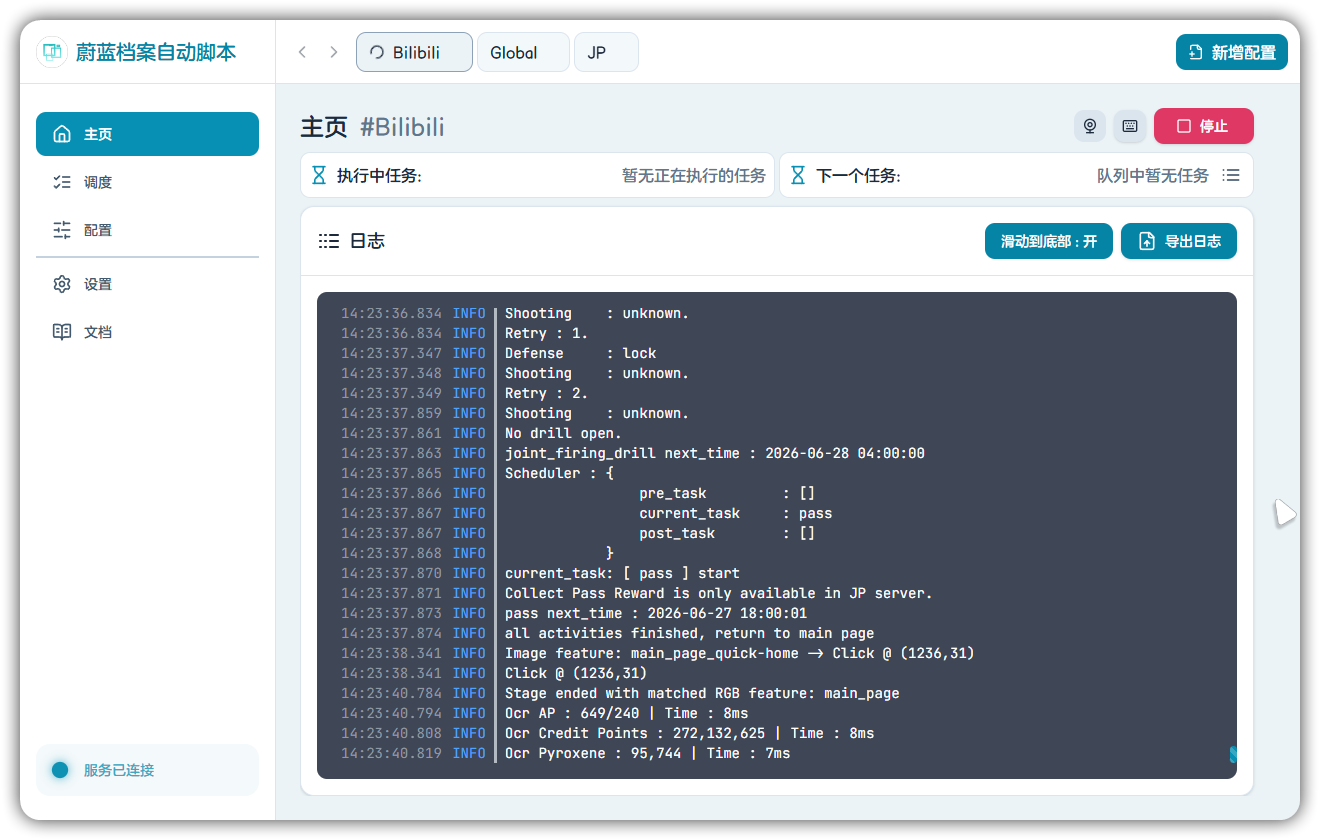
Task: Go back with the left chevron arrow
Action: [302, 52]
